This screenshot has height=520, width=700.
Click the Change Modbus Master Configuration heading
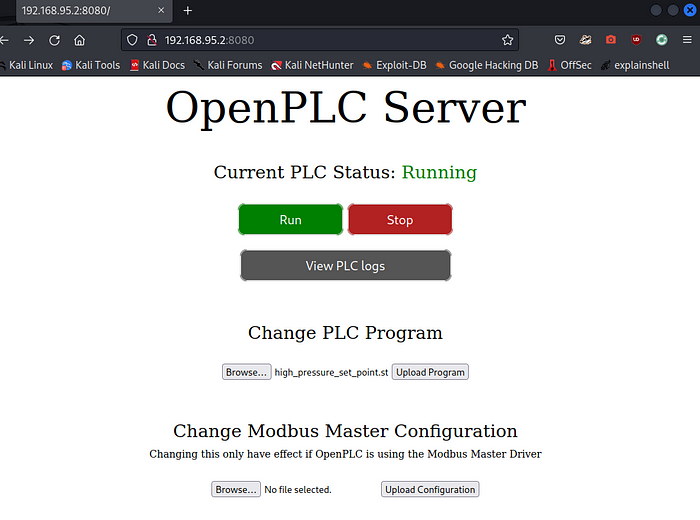coord(346,431)
